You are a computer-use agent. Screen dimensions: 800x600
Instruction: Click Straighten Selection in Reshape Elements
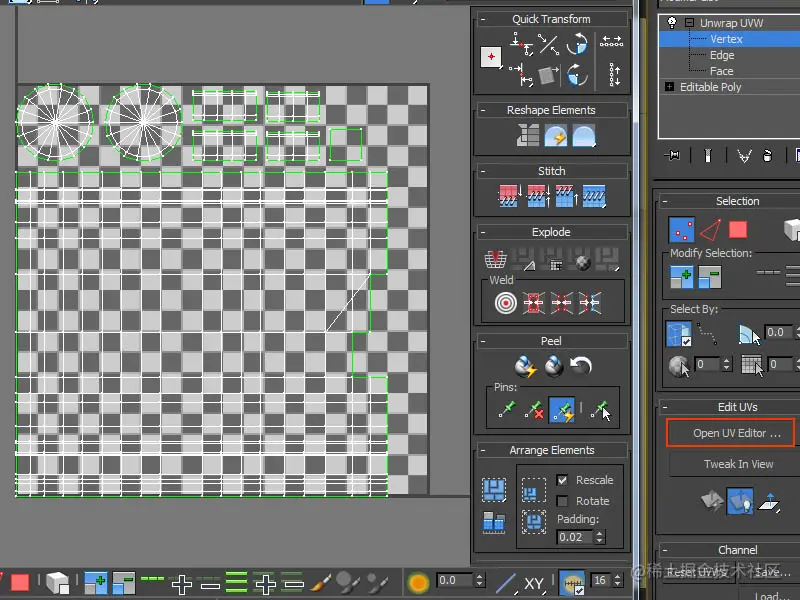[528, 136]
